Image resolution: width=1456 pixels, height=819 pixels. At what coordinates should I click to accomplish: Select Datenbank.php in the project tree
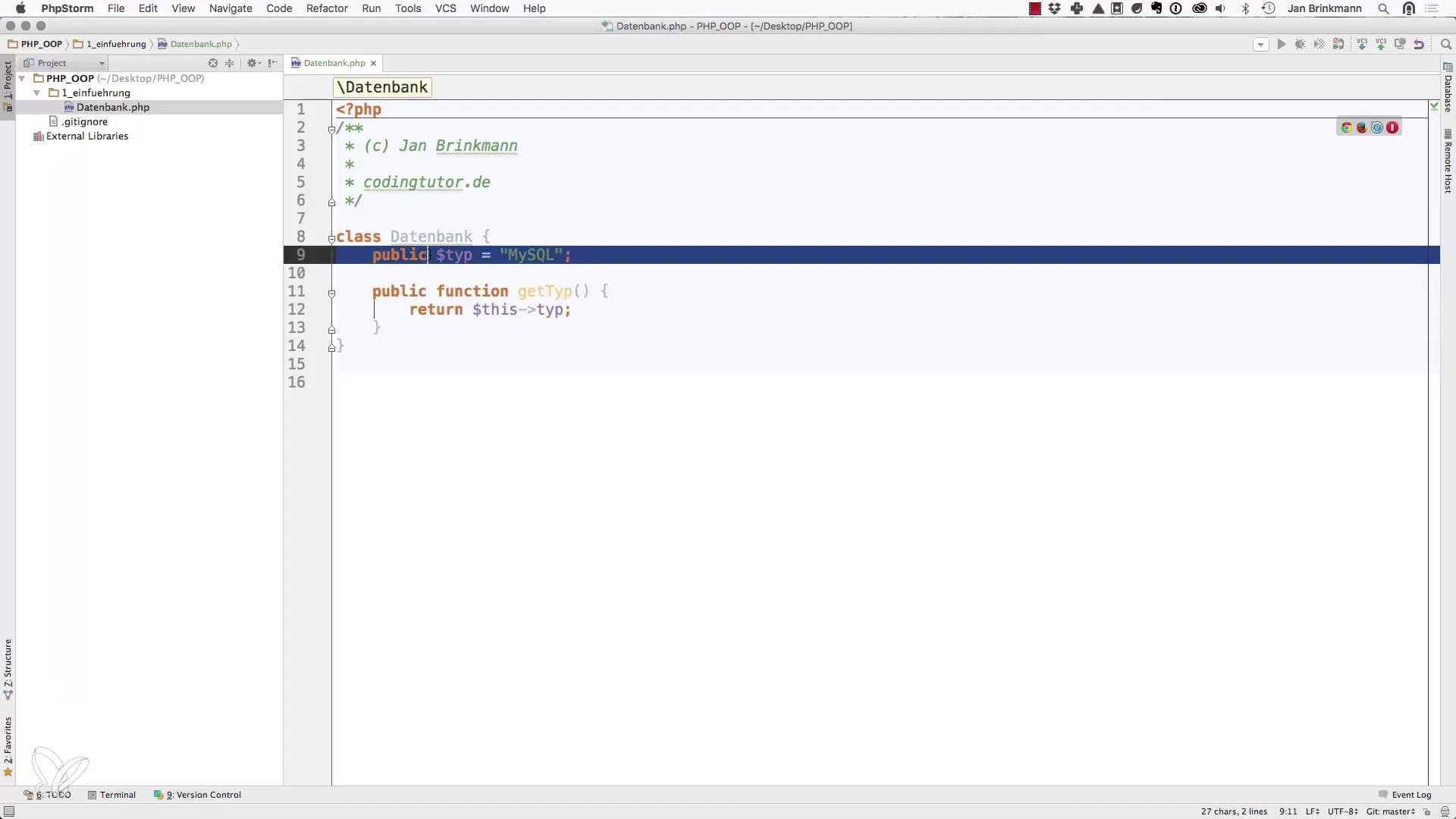pyautogui.click(x=113, y=107)
